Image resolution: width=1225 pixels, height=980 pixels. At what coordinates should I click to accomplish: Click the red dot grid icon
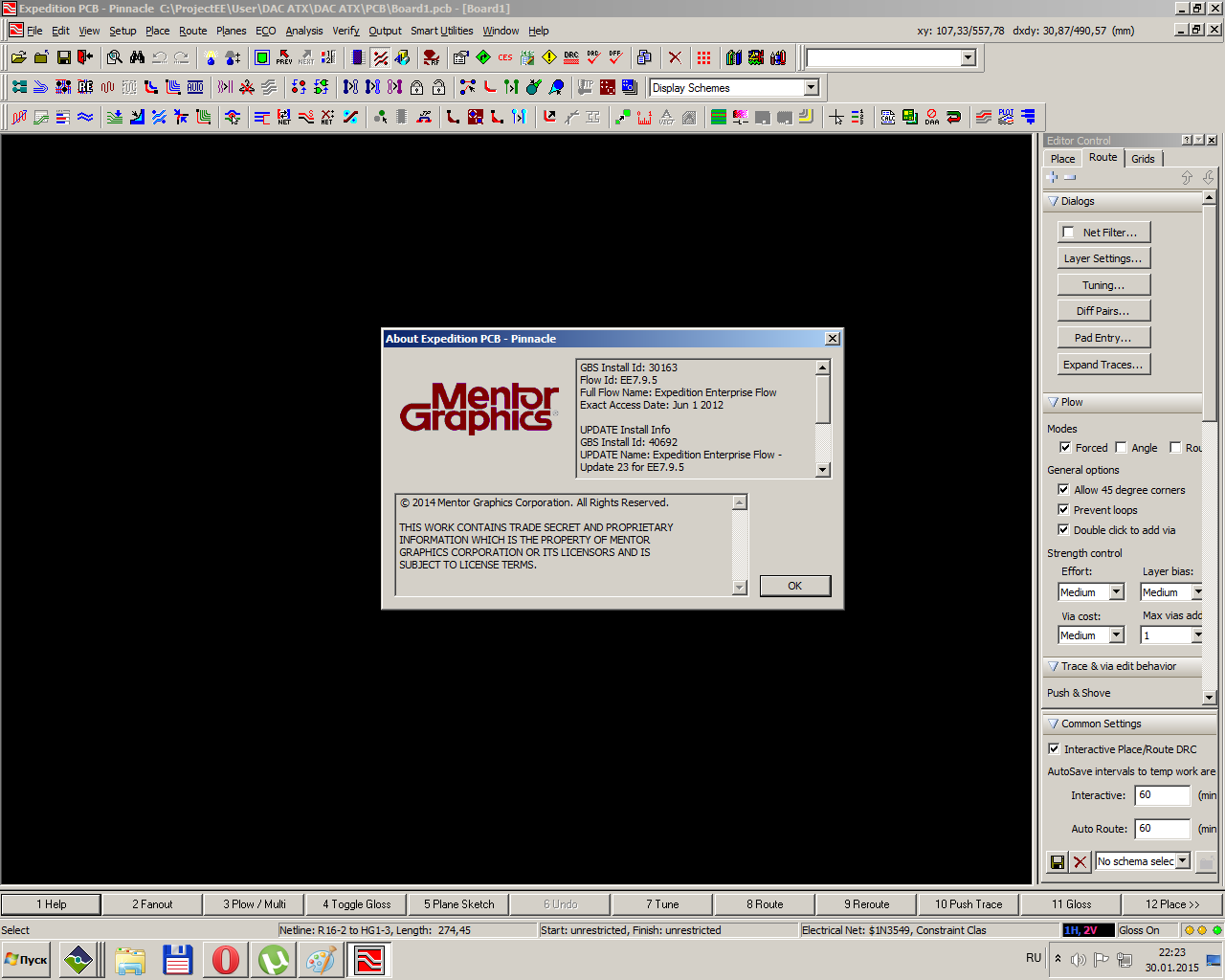[x=704, y=57]
